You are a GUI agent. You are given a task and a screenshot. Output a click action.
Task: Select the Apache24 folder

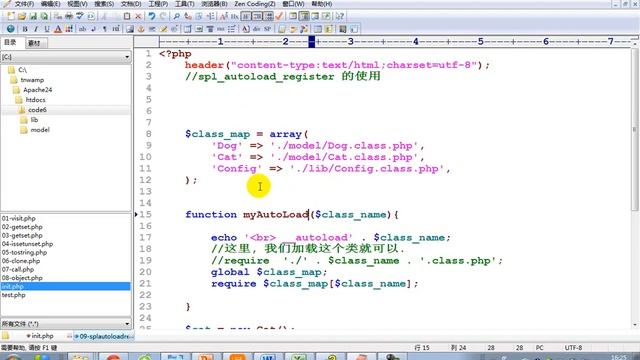coord(38,90)
